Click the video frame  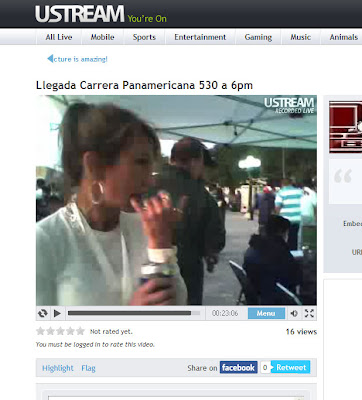click(x=176, y=200)
